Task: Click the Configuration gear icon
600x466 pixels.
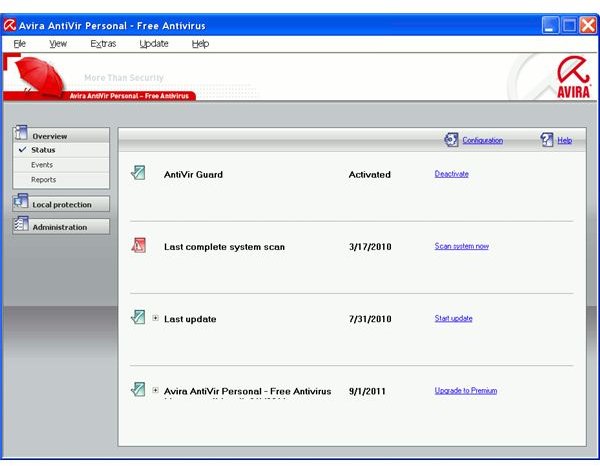Action: pos(451,140)
